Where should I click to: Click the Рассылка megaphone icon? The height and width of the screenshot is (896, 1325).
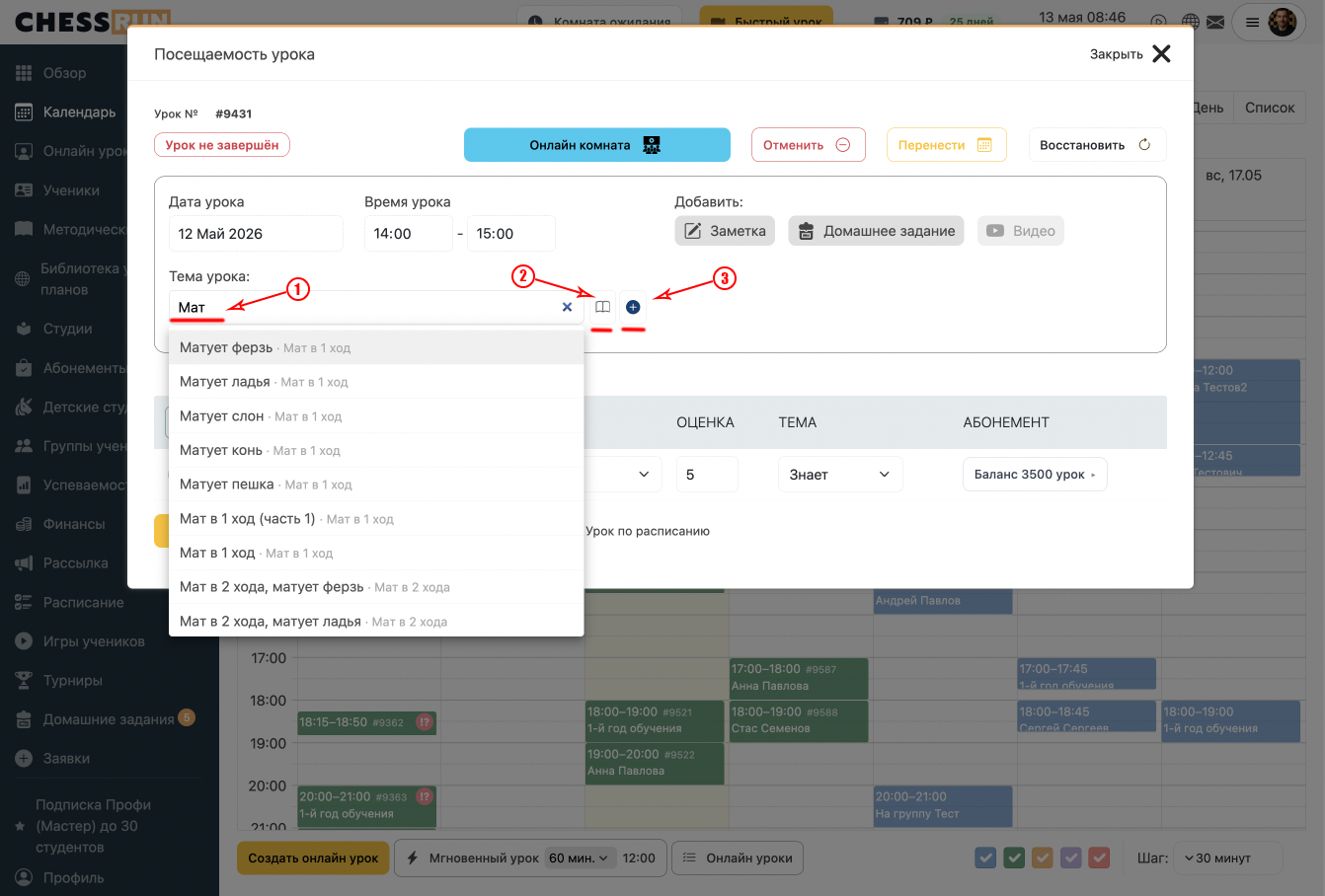click(x=24, y=563)
